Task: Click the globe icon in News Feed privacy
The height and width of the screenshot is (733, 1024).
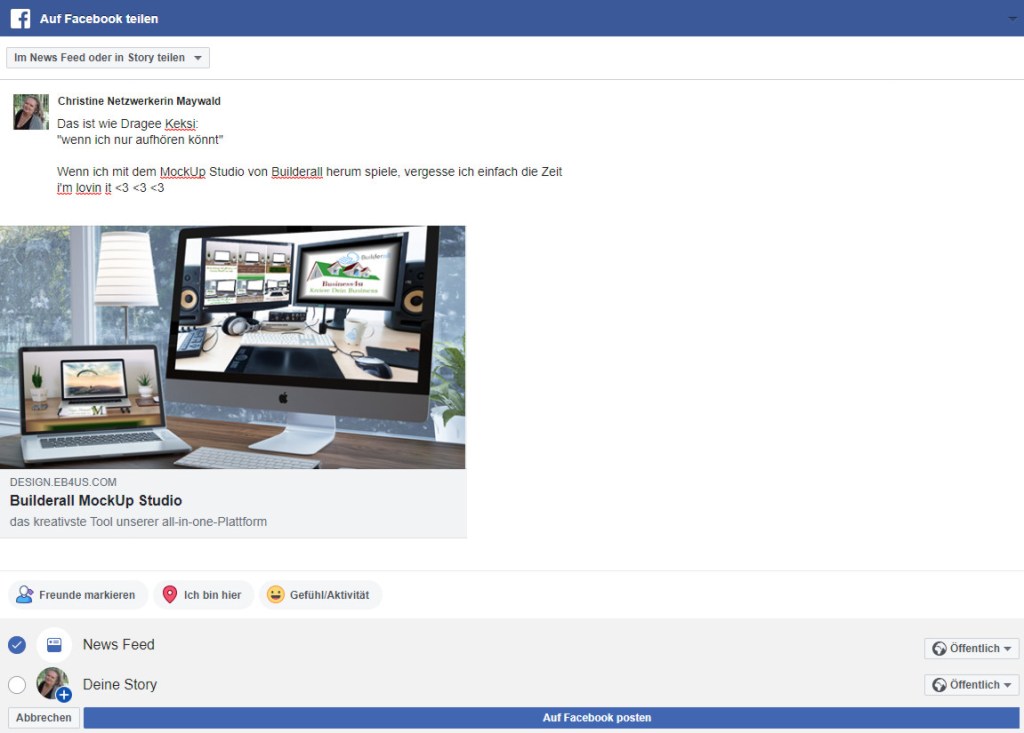Action: [939, 649]
